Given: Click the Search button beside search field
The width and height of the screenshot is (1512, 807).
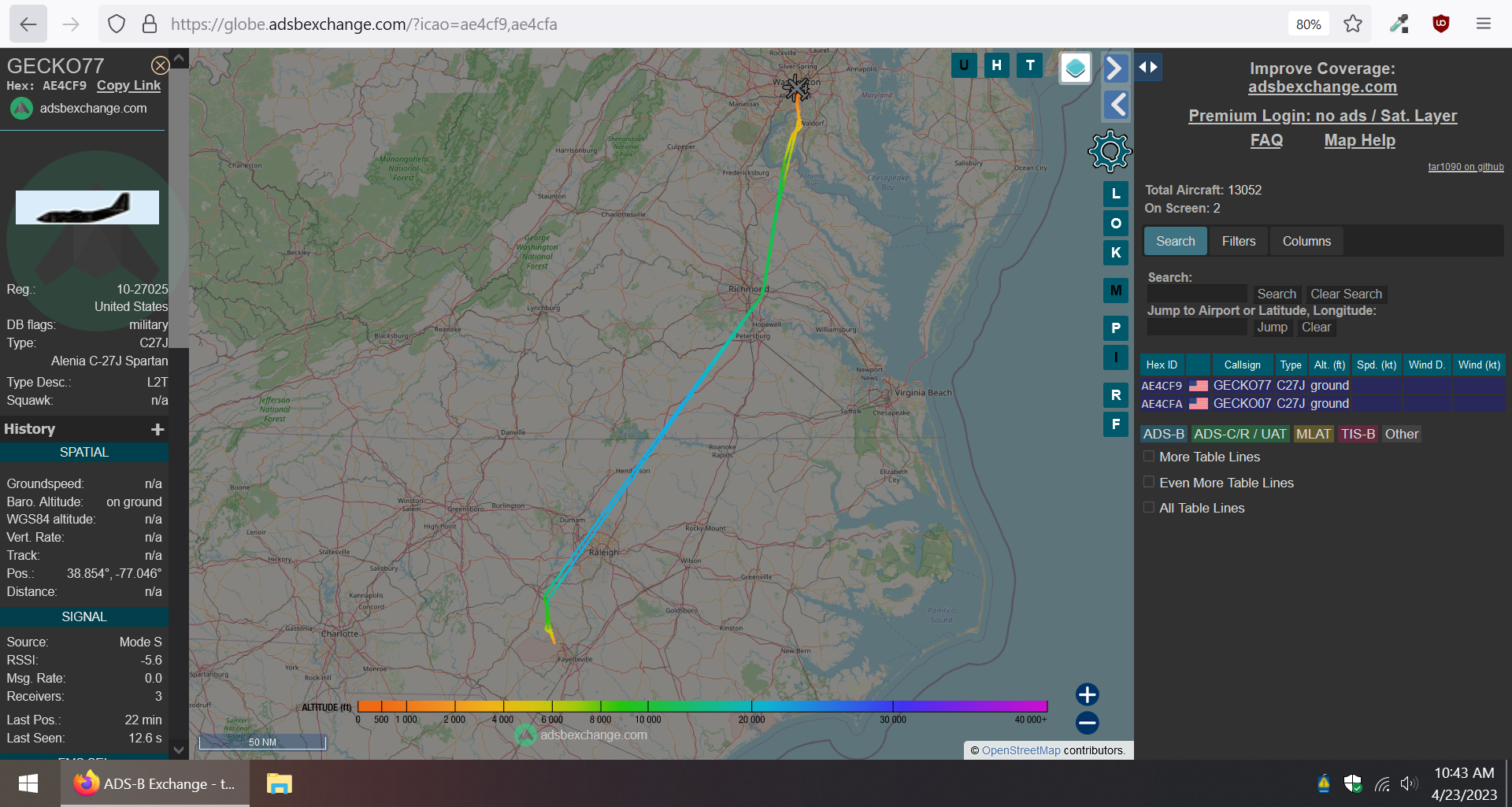Looking at the screenshot, I should click(1276, 294).
